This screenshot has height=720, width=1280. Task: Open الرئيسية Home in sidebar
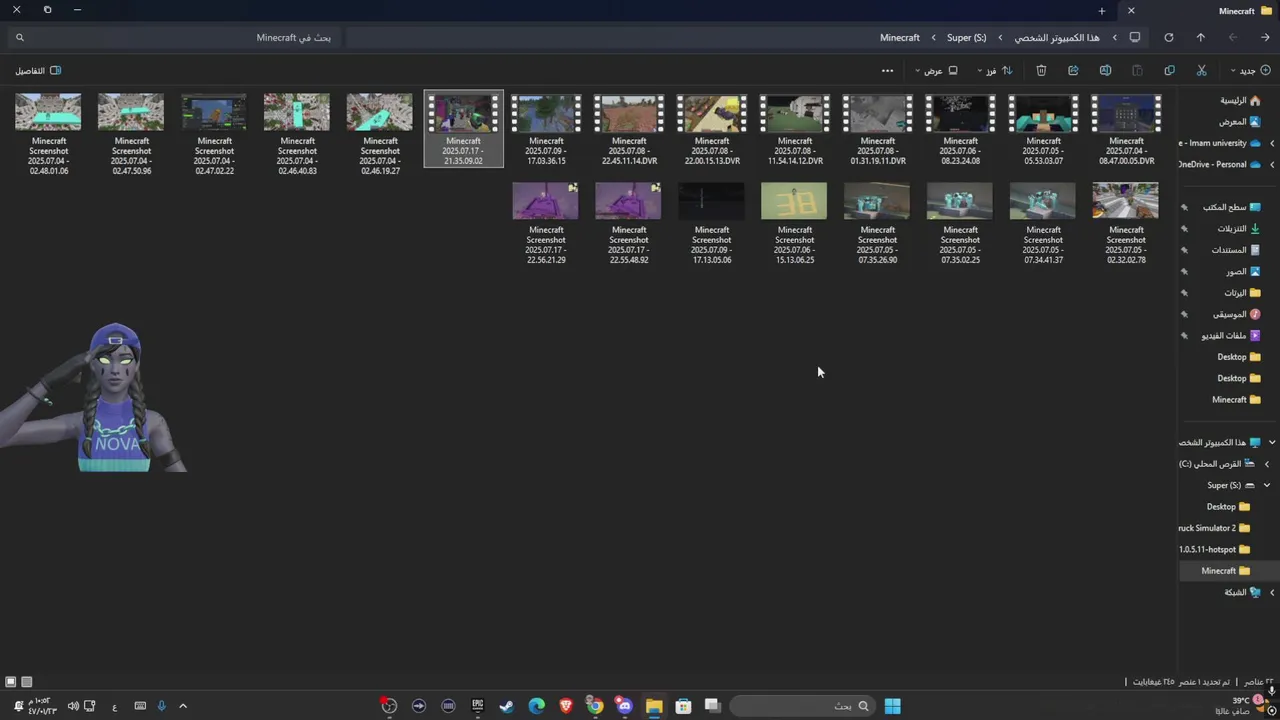click(x=1240, y=100)
